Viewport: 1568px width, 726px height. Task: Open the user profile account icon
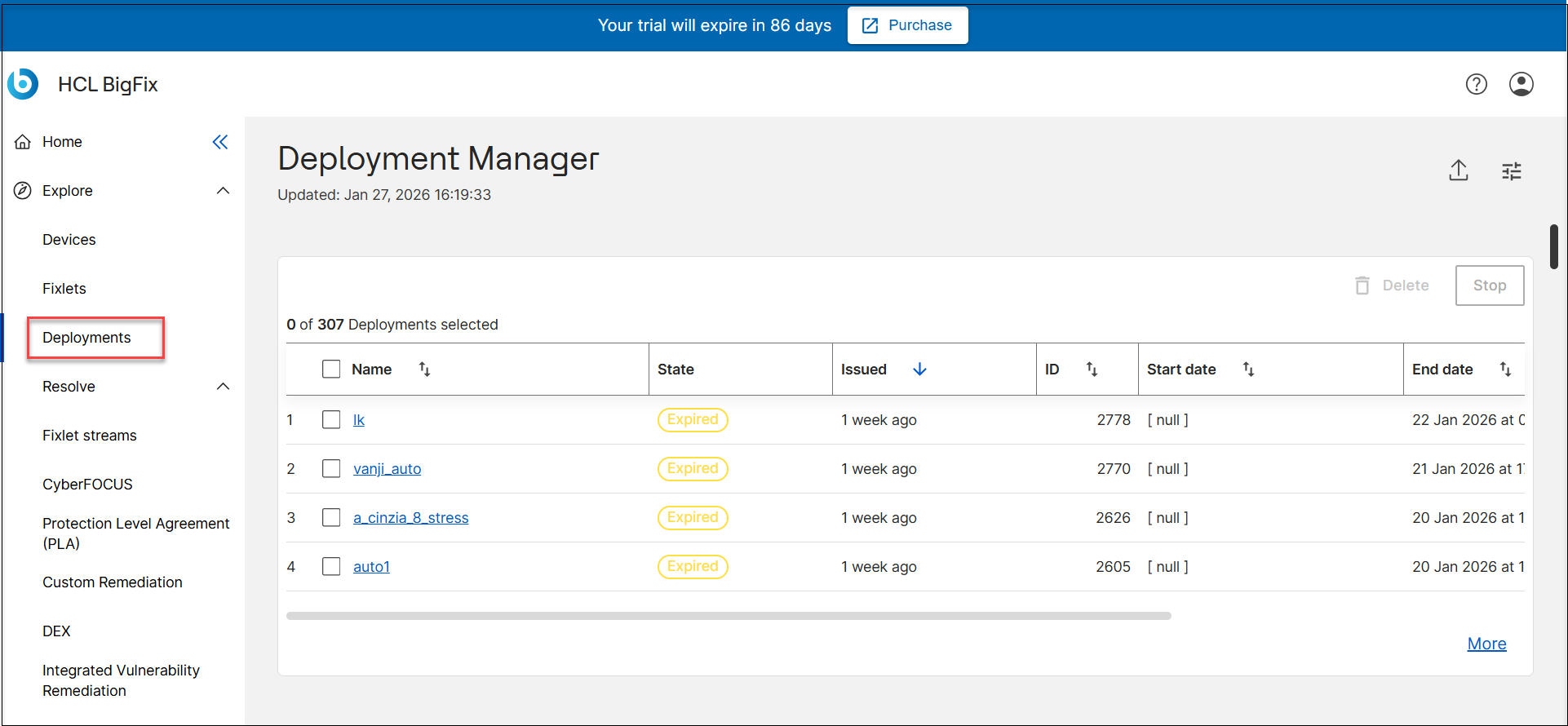click(x=1521, y=84)
